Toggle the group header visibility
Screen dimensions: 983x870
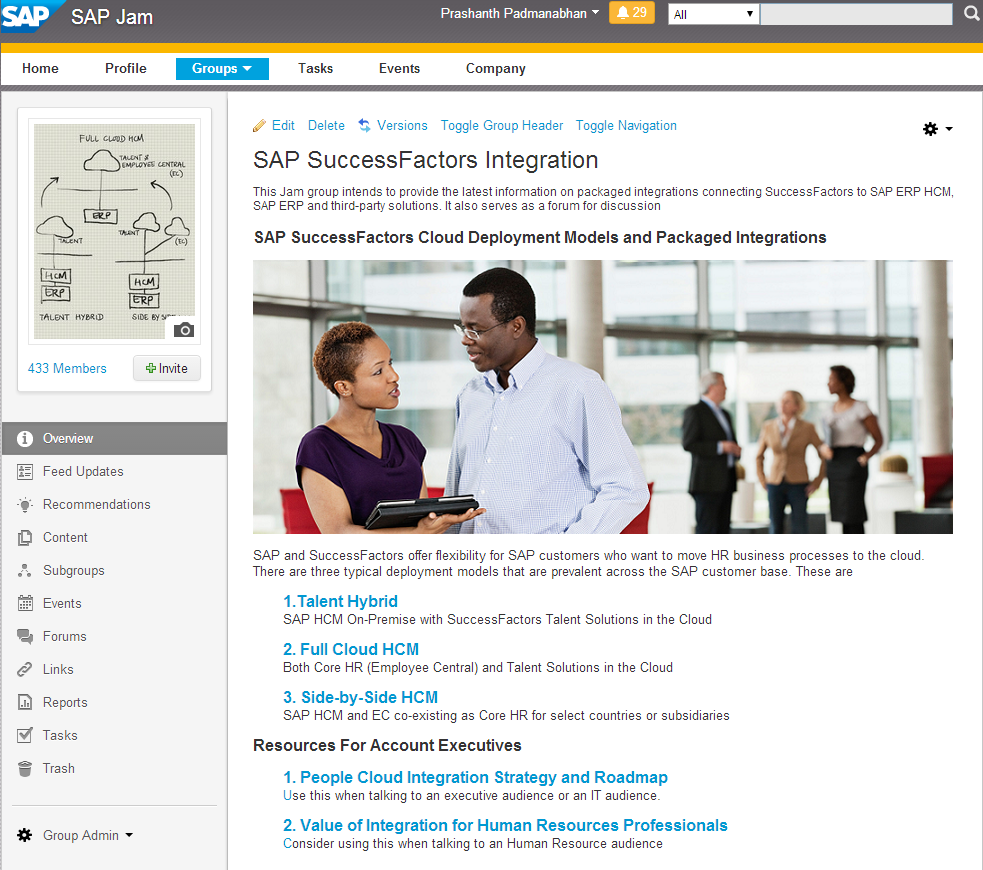tap(501, 126)
